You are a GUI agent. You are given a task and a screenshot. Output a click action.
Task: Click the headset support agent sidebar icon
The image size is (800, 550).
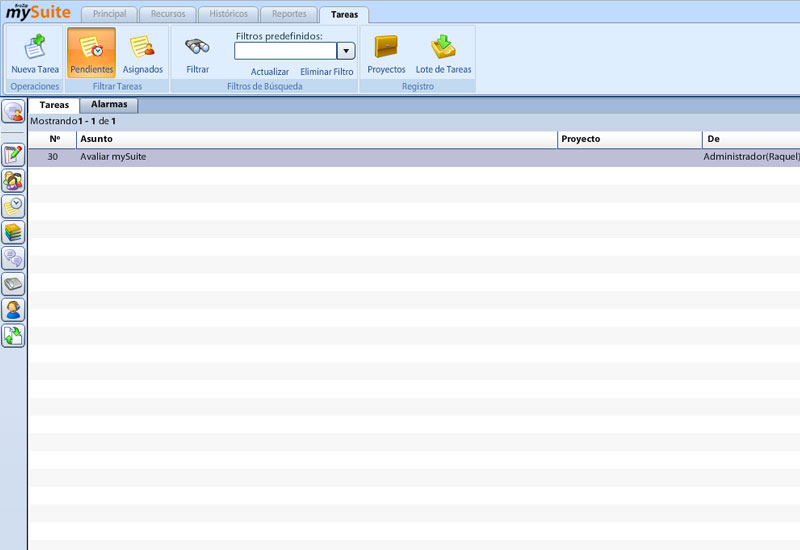pyautogui.click(x=13, y=310)
